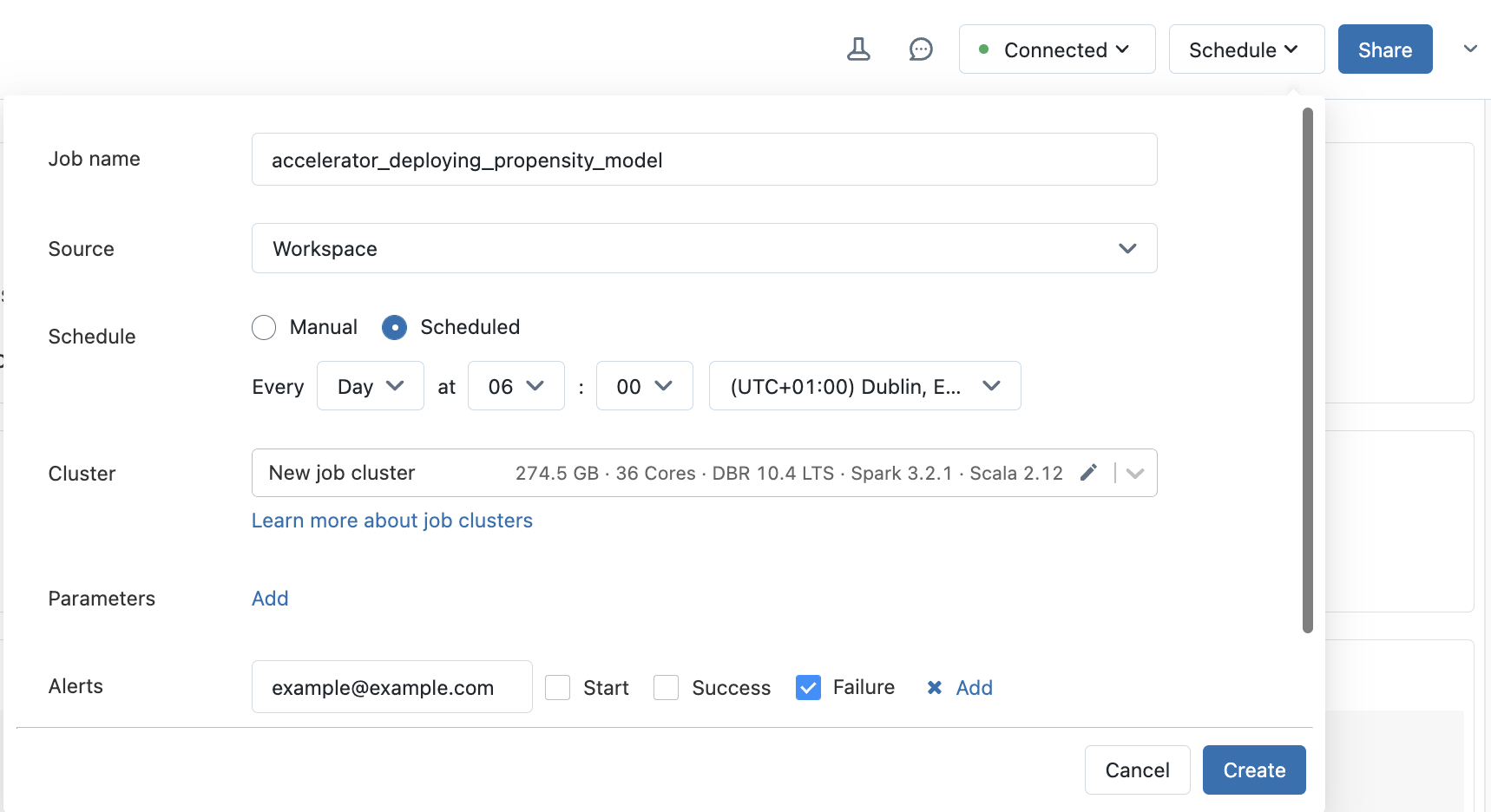Enable the Start alert checkbox

pyautogui.click(x=557, y=687)
